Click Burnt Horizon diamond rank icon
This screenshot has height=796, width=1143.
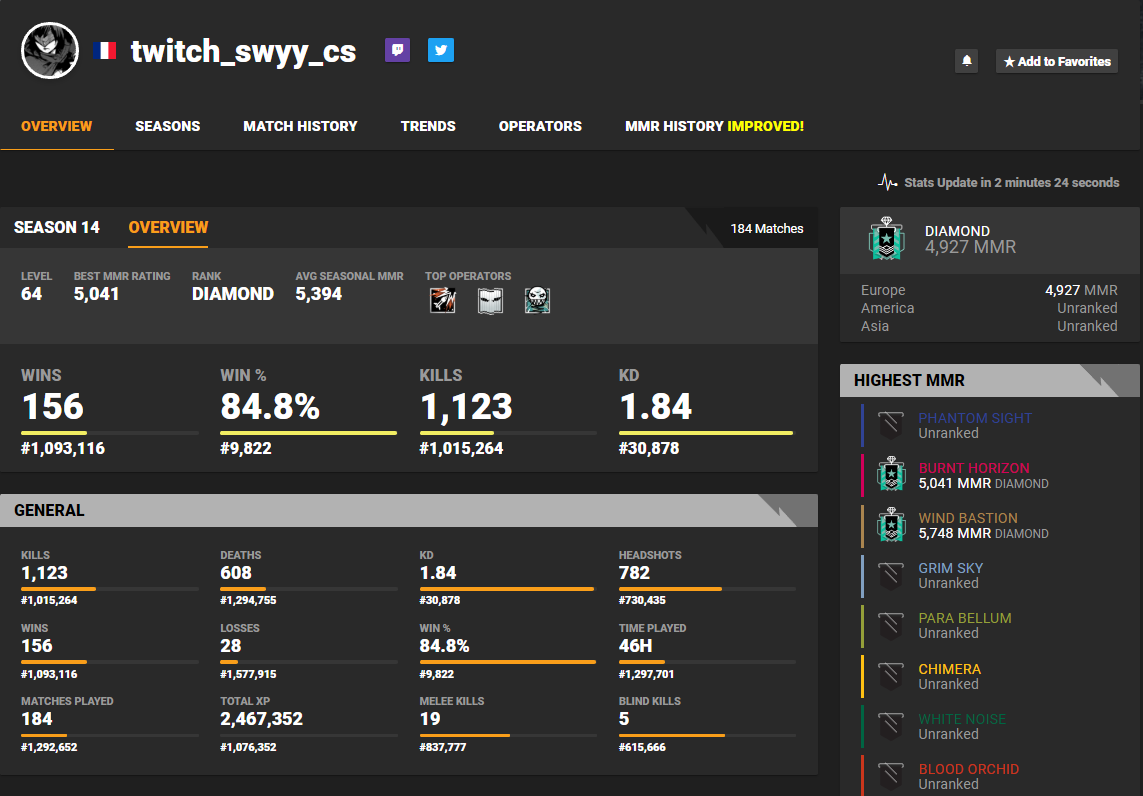point(891,474)
